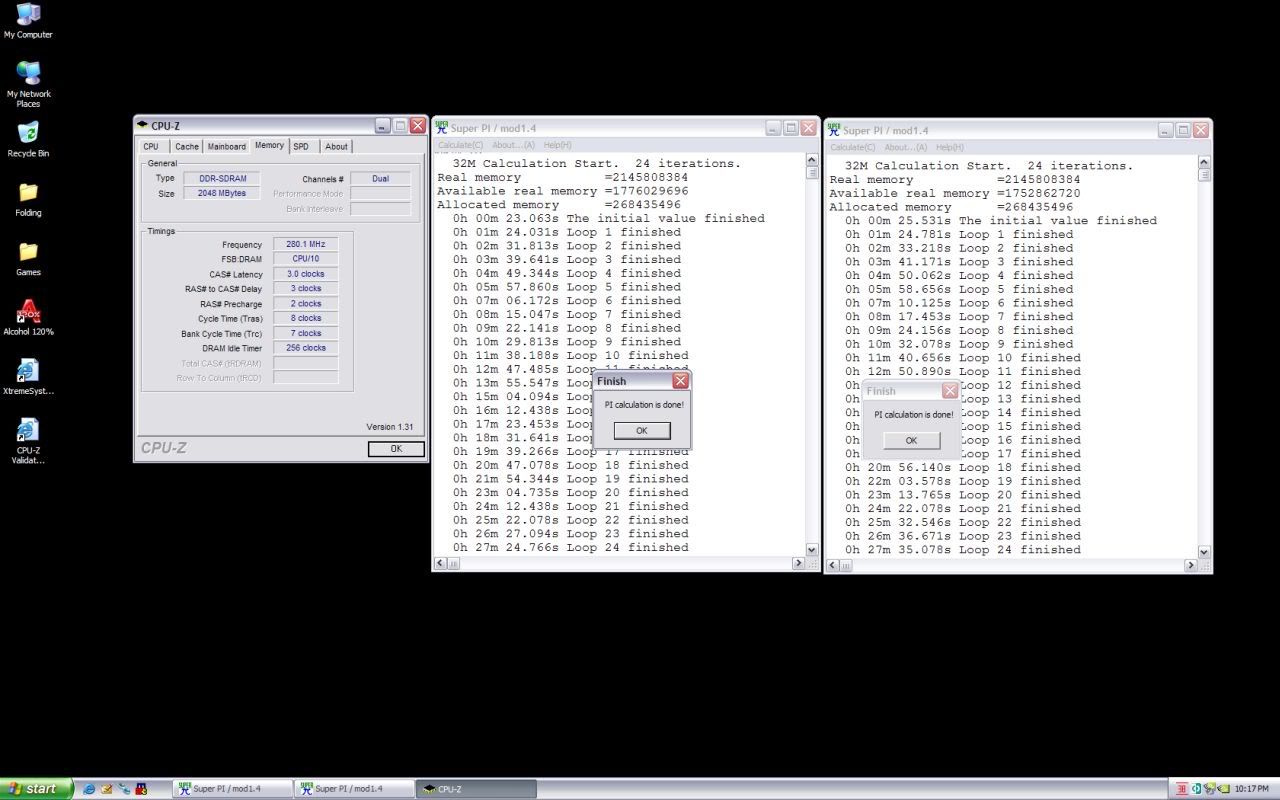This screenshot has width=1280, height=800.
Task: Click OK in left Super PI Finish dialog
Action: 642,431
